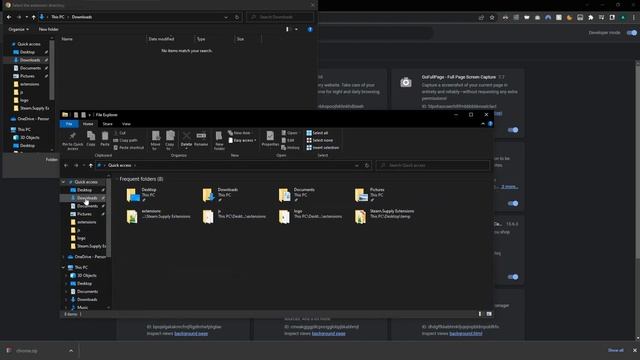
Task: Open the Organize menu in folder dialog
Action: click(x=19, y=29)
